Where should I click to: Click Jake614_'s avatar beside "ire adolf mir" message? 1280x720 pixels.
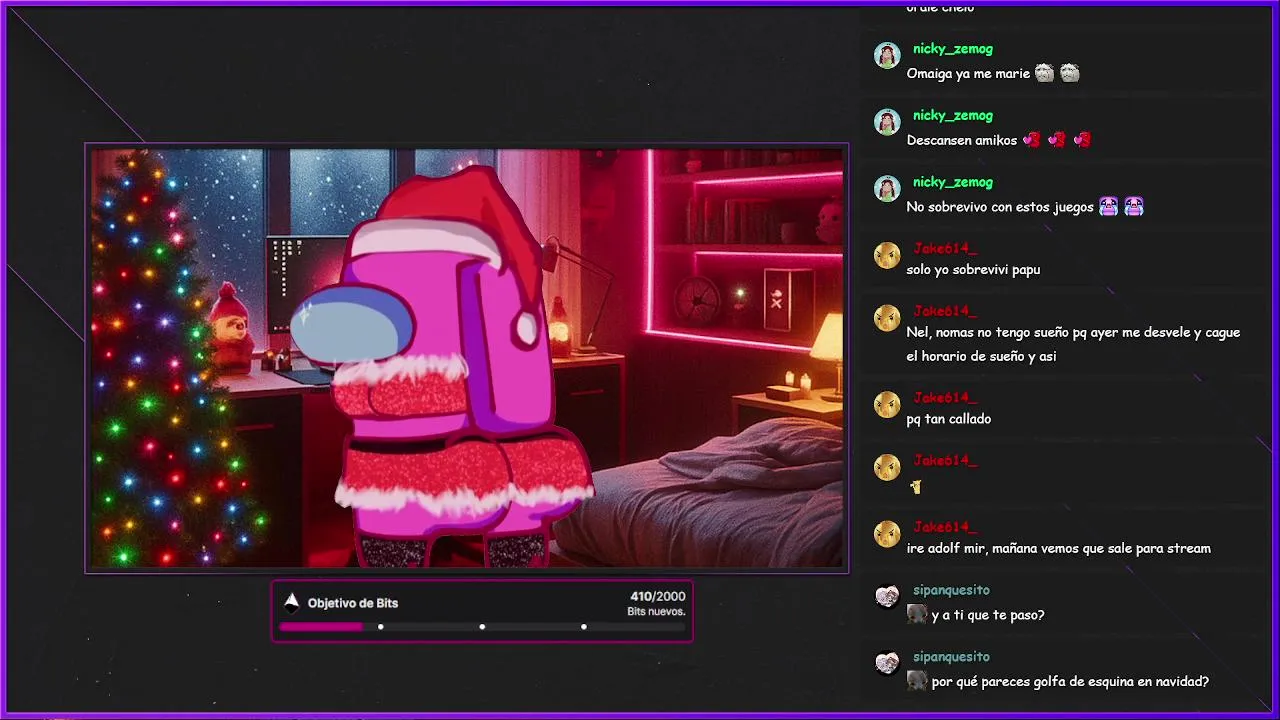tap(887, 534)
